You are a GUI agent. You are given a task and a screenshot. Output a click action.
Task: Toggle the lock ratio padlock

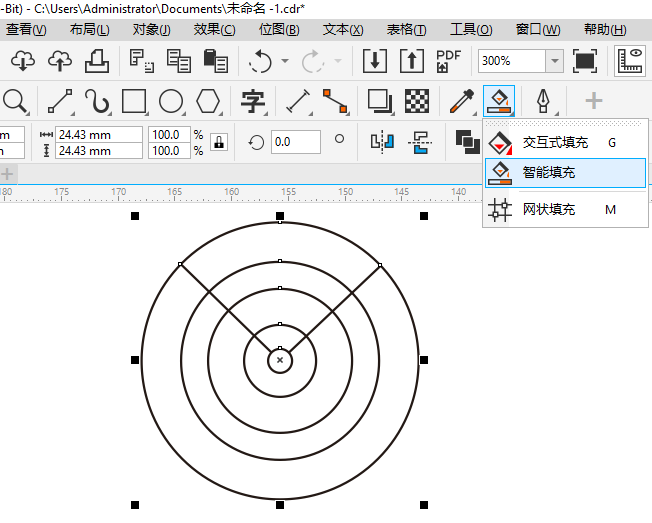218,142
